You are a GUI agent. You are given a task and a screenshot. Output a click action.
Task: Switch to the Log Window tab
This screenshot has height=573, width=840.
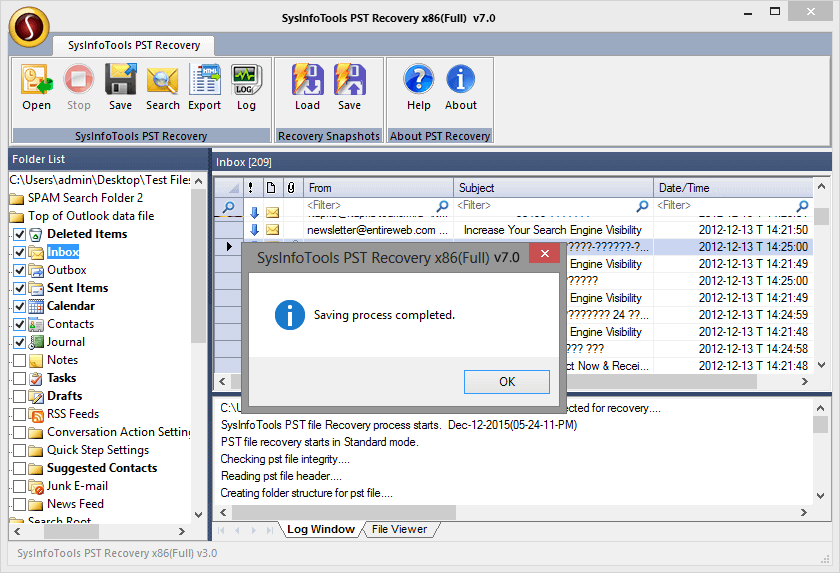click(x=321, y=529)
